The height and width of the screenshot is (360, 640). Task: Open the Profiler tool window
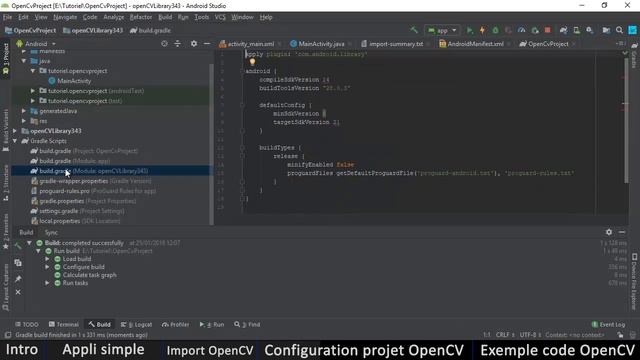(176, 324)
